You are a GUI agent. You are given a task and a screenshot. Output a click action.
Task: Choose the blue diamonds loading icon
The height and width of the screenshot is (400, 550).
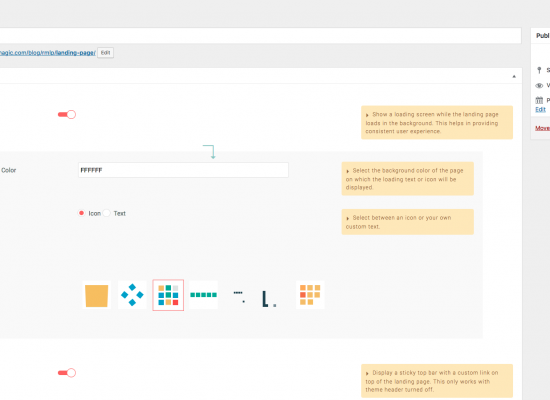point(132,295)
